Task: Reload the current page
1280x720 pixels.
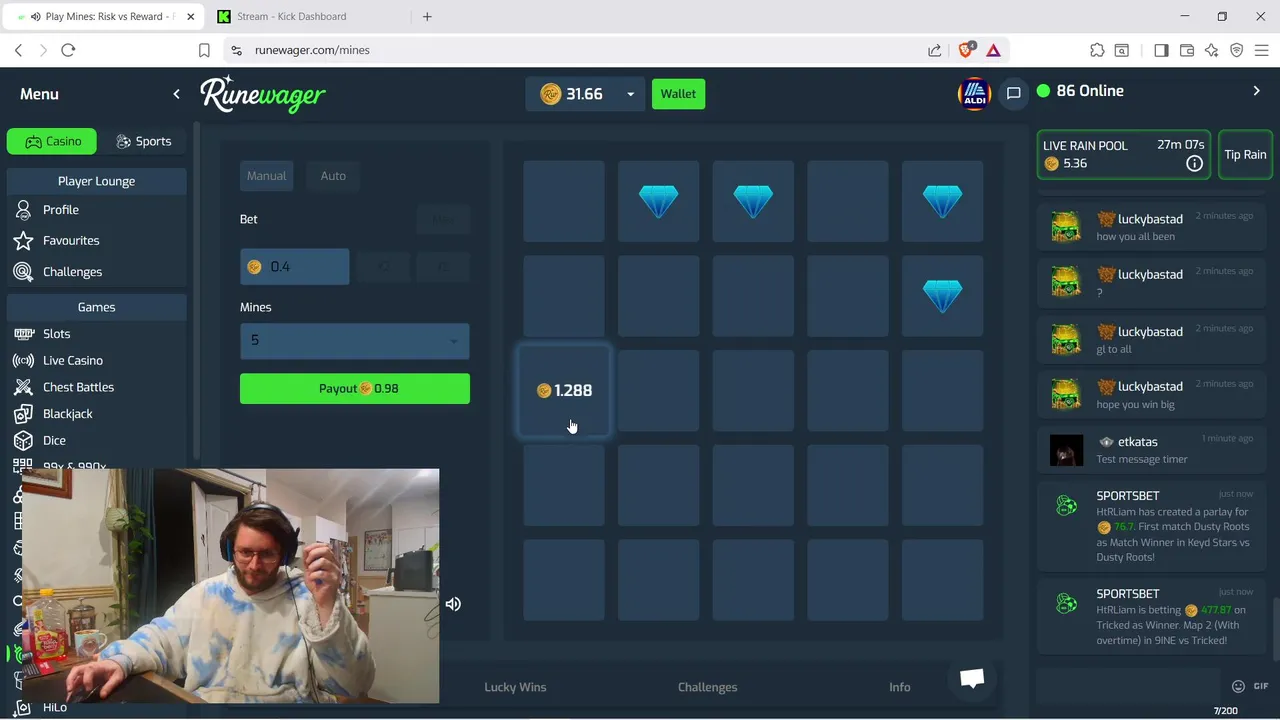Action: (68, 50)
